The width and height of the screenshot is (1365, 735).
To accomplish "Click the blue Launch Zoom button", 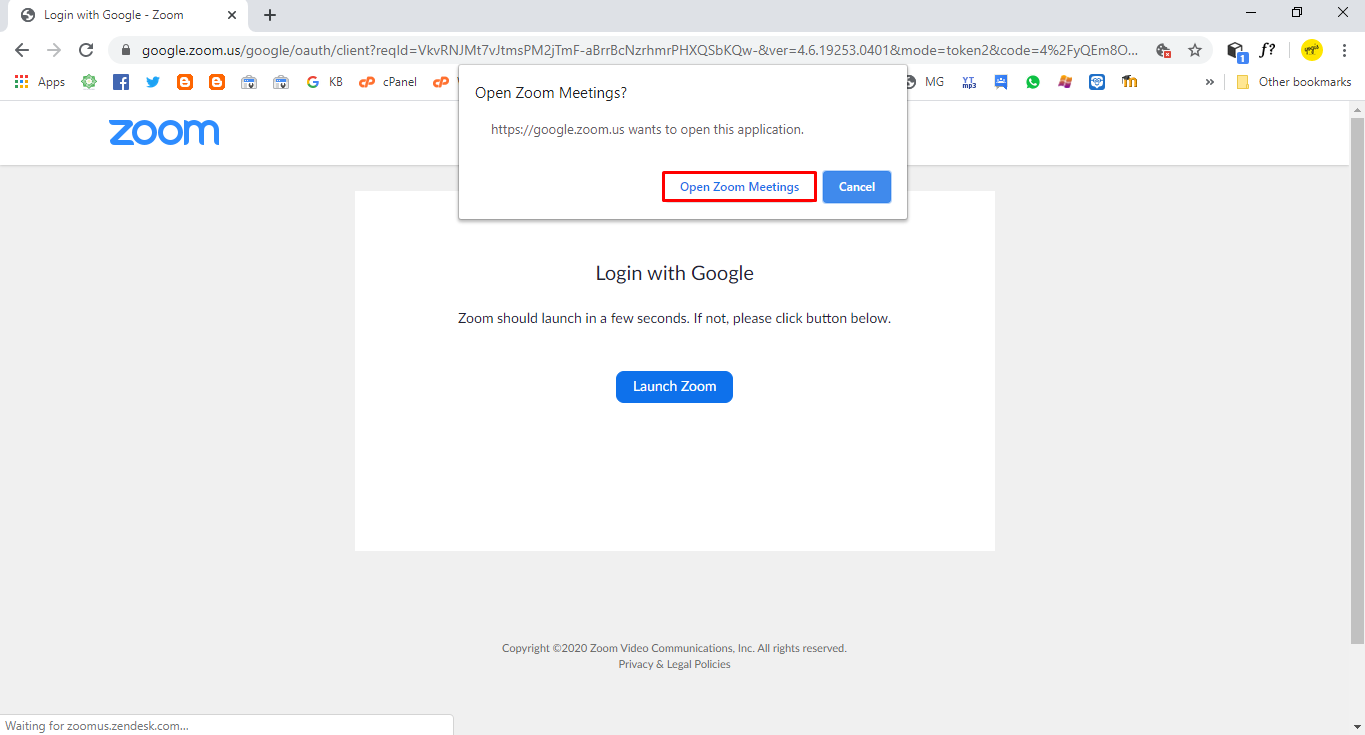I will tap(674, 387).
